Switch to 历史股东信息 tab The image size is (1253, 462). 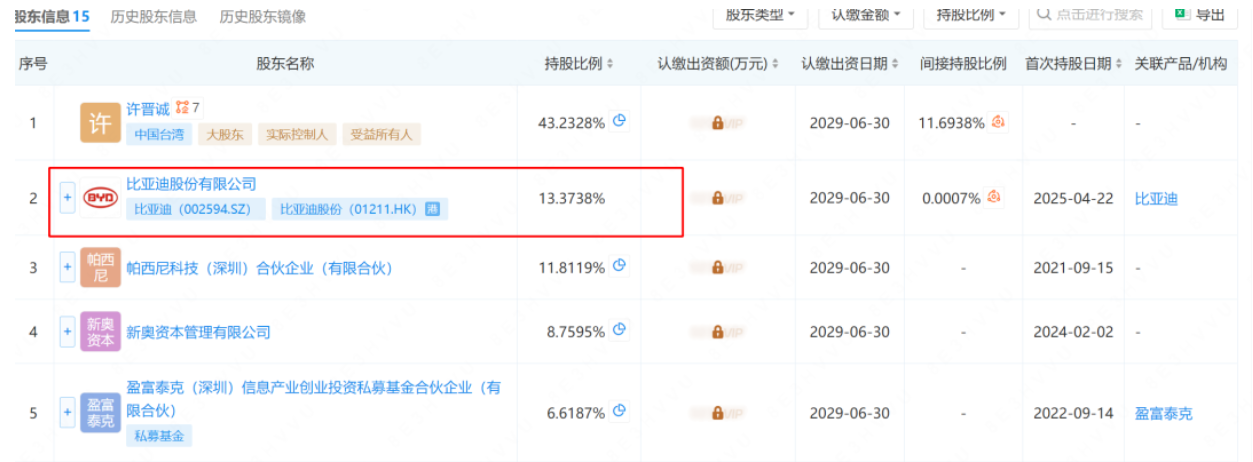click(x=154, y=16)
